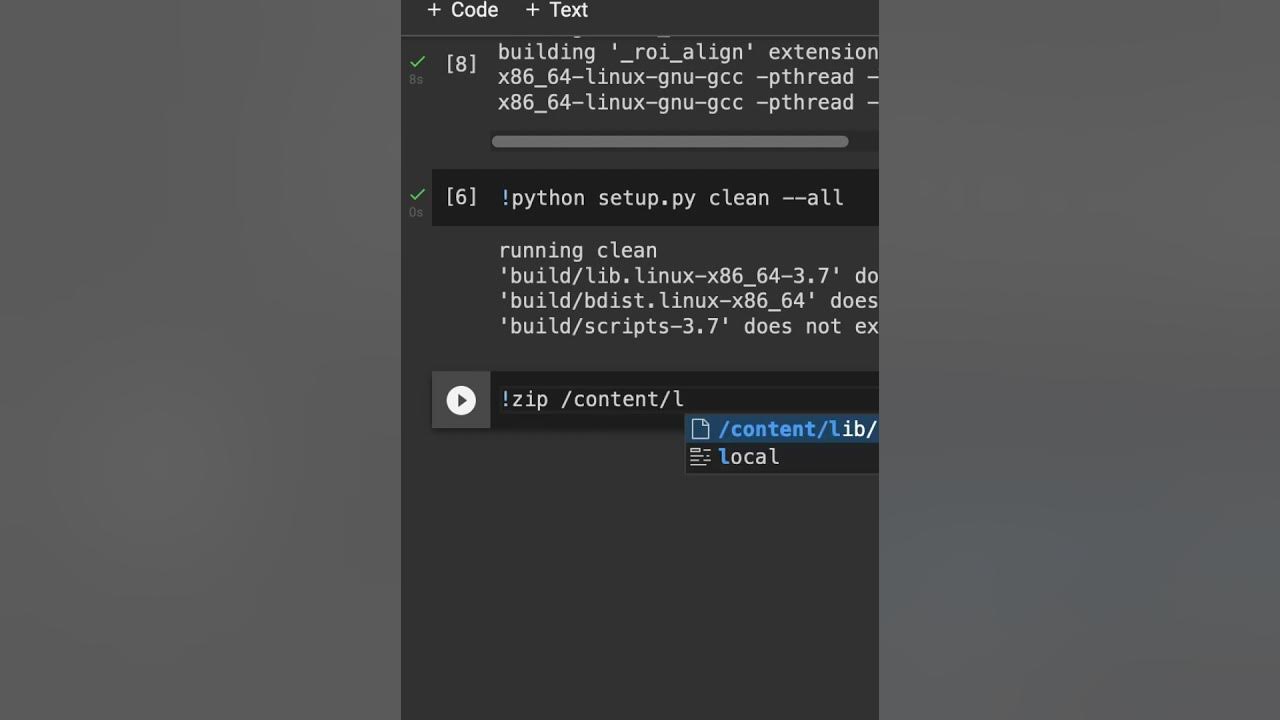The width and height of the screenshot is (1280, 720).
Task: Click the snippet icon beside local suggestion
Action: [700, 457]
